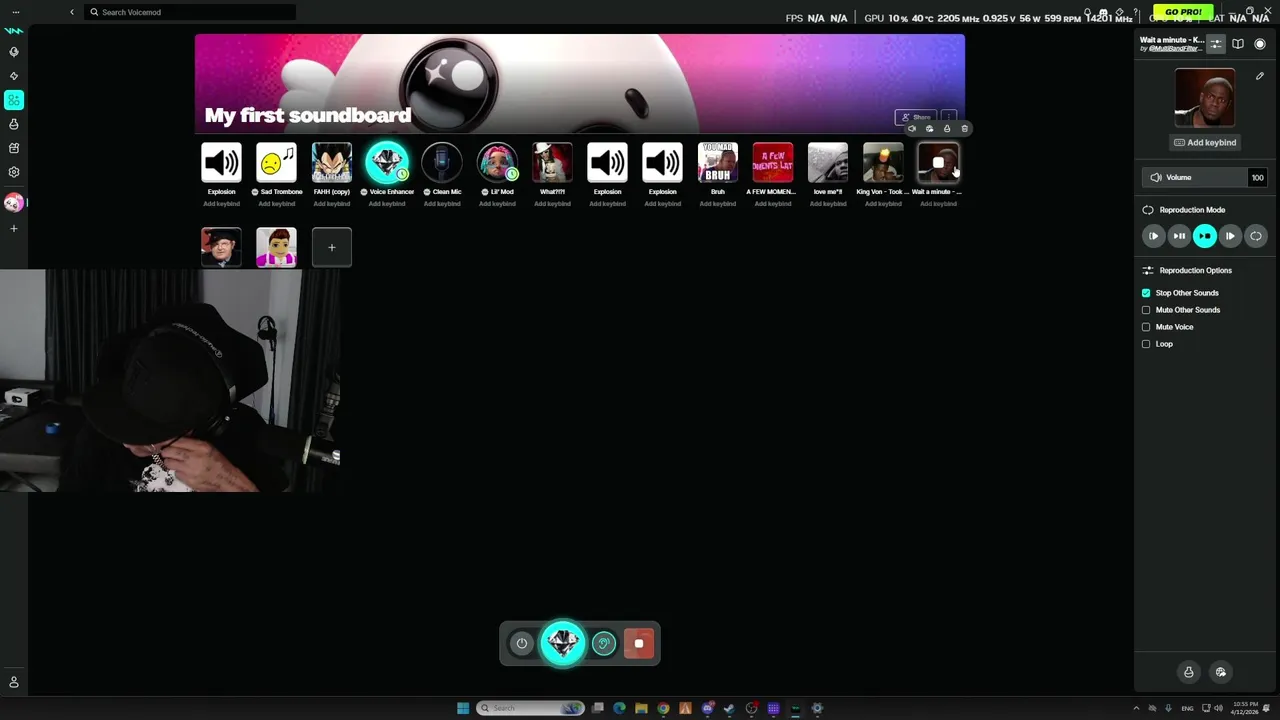Open pink avatar sidebar icon
This screenshot has height=720, width=1280.
(x=13, y=203)
